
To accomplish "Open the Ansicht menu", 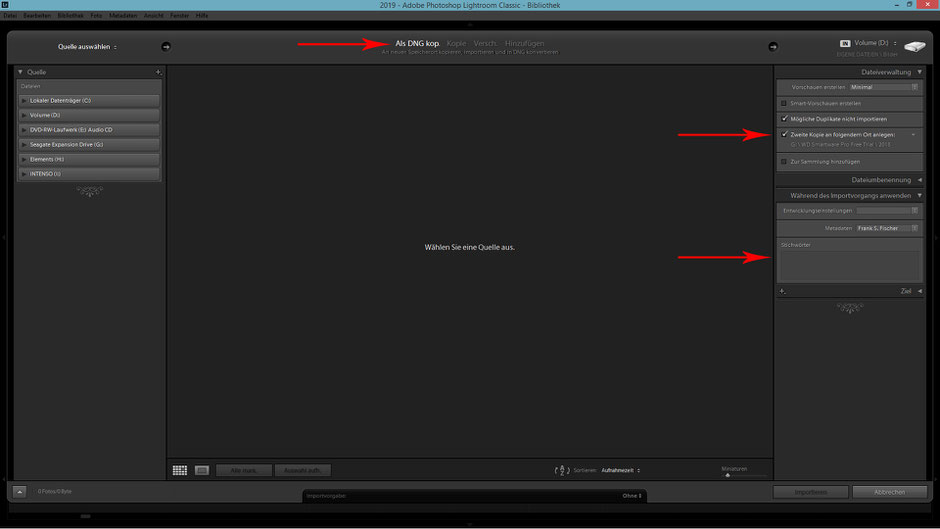I will click(153, 16).
